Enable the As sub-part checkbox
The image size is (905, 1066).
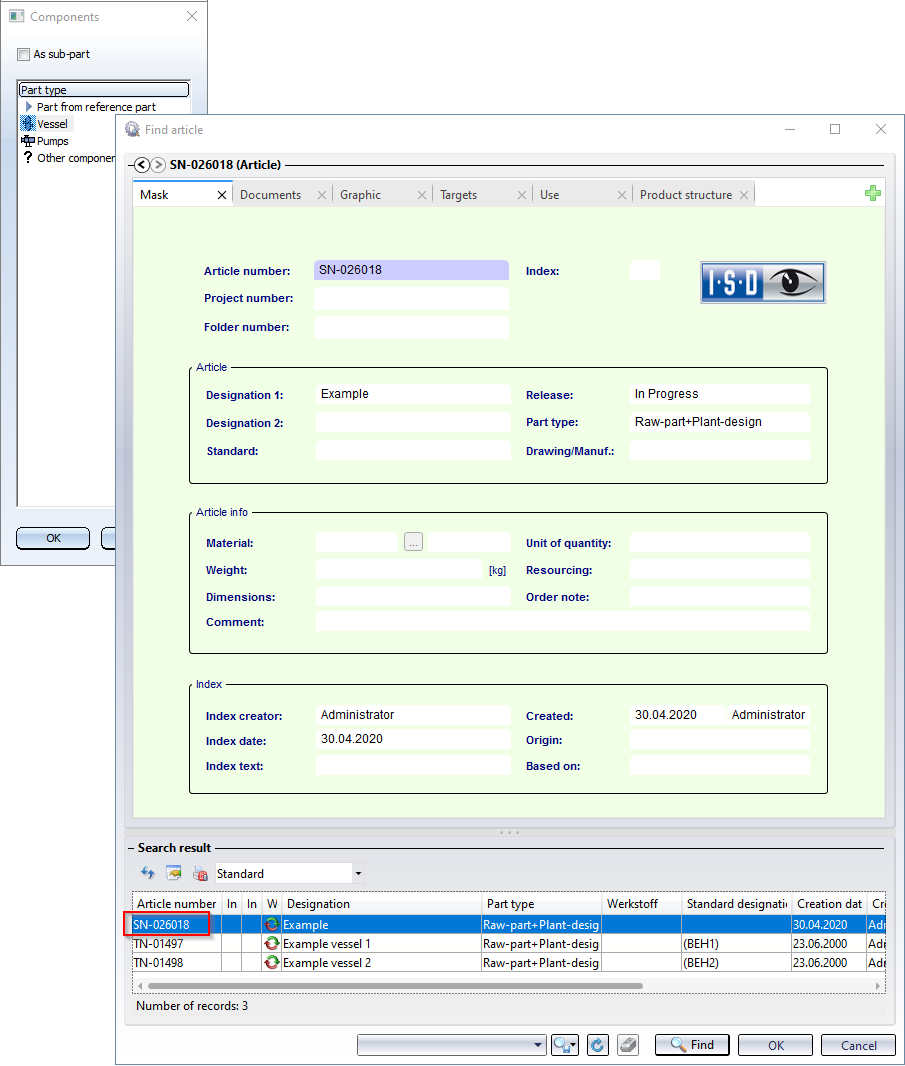(x=24, y=54)
